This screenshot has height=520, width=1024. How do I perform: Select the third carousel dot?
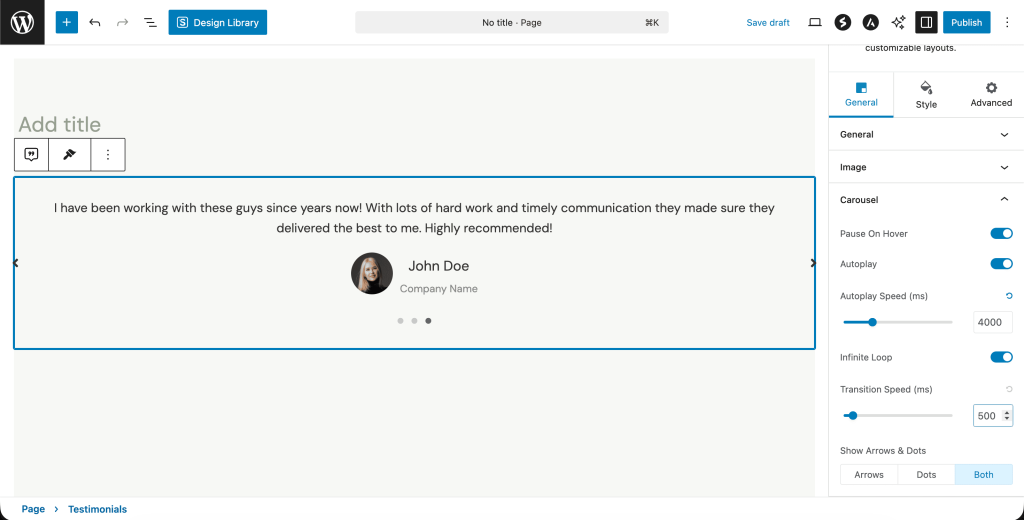tap(428, 321)
